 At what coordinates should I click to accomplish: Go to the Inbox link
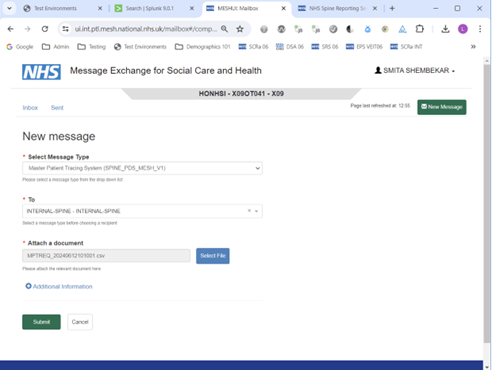pyautogui.click(x=30, y=108)
